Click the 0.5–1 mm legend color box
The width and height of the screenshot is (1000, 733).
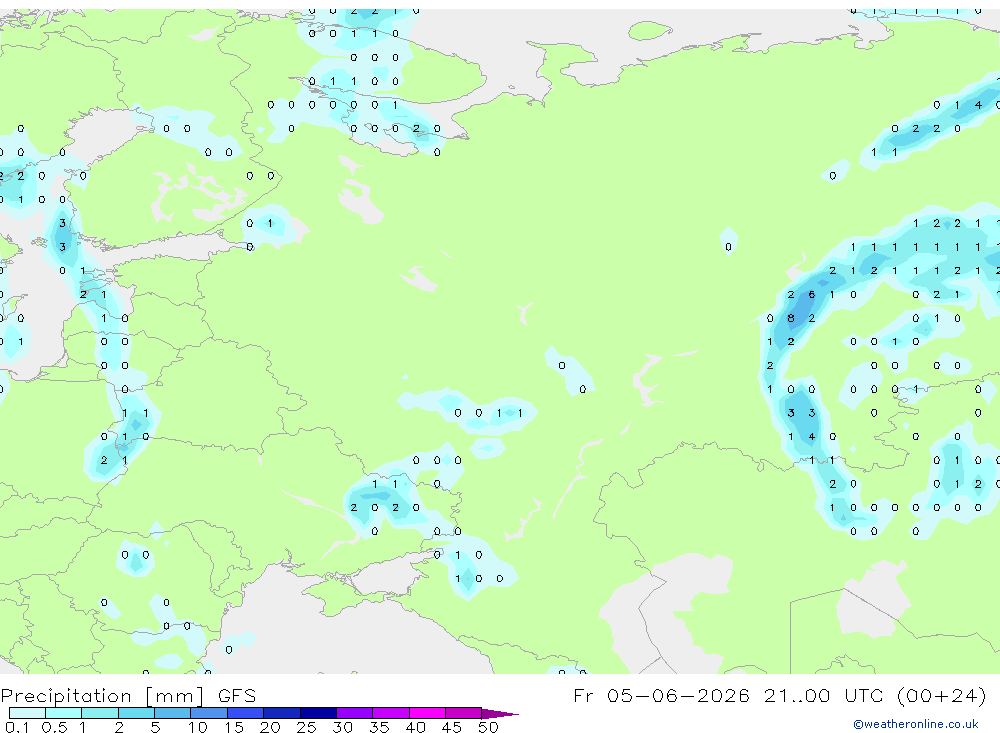pyautogui.click(x=64, y=713)
